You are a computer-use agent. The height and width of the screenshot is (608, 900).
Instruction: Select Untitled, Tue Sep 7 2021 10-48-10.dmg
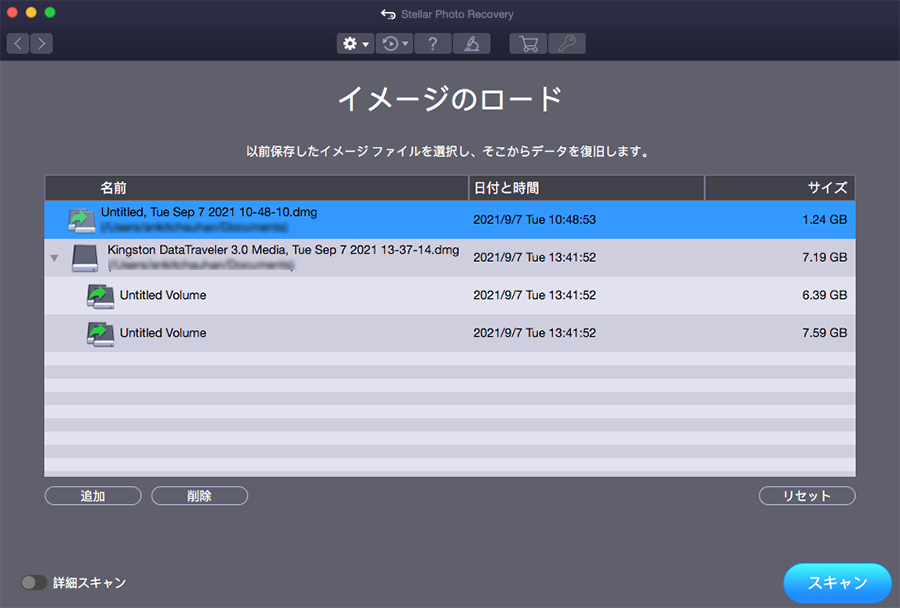coord(450,220)
